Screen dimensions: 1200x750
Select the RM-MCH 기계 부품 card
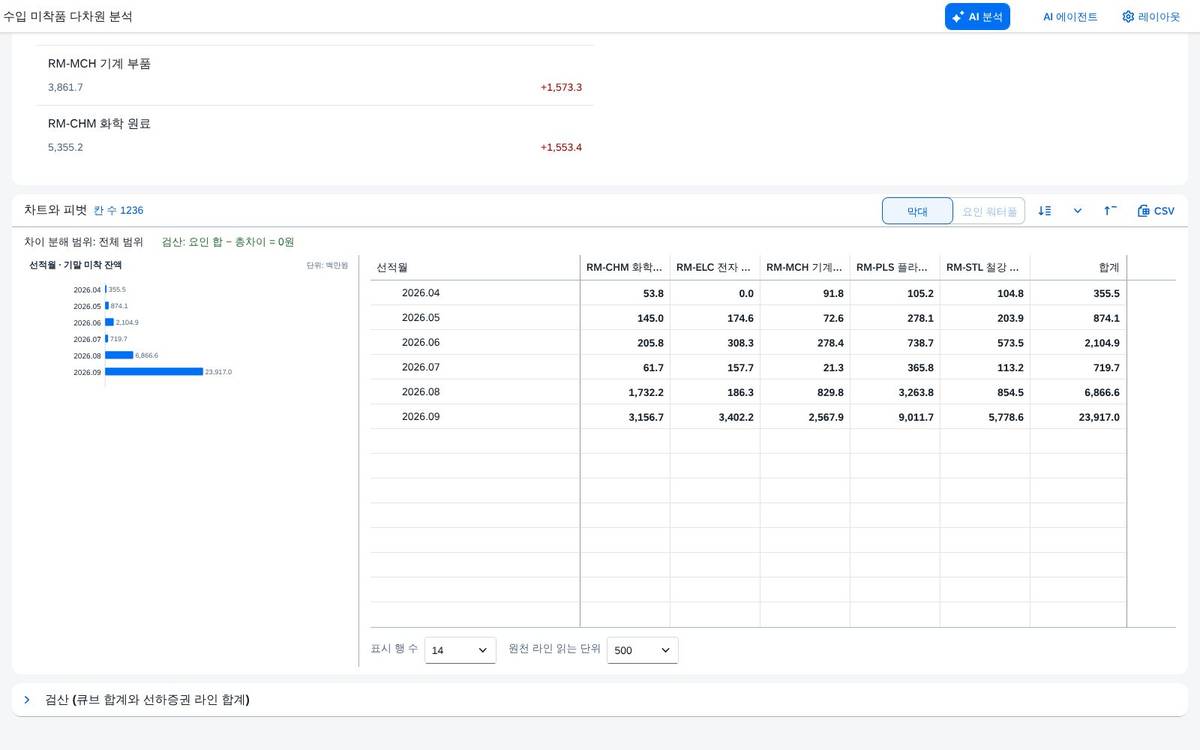click(315, 76)
